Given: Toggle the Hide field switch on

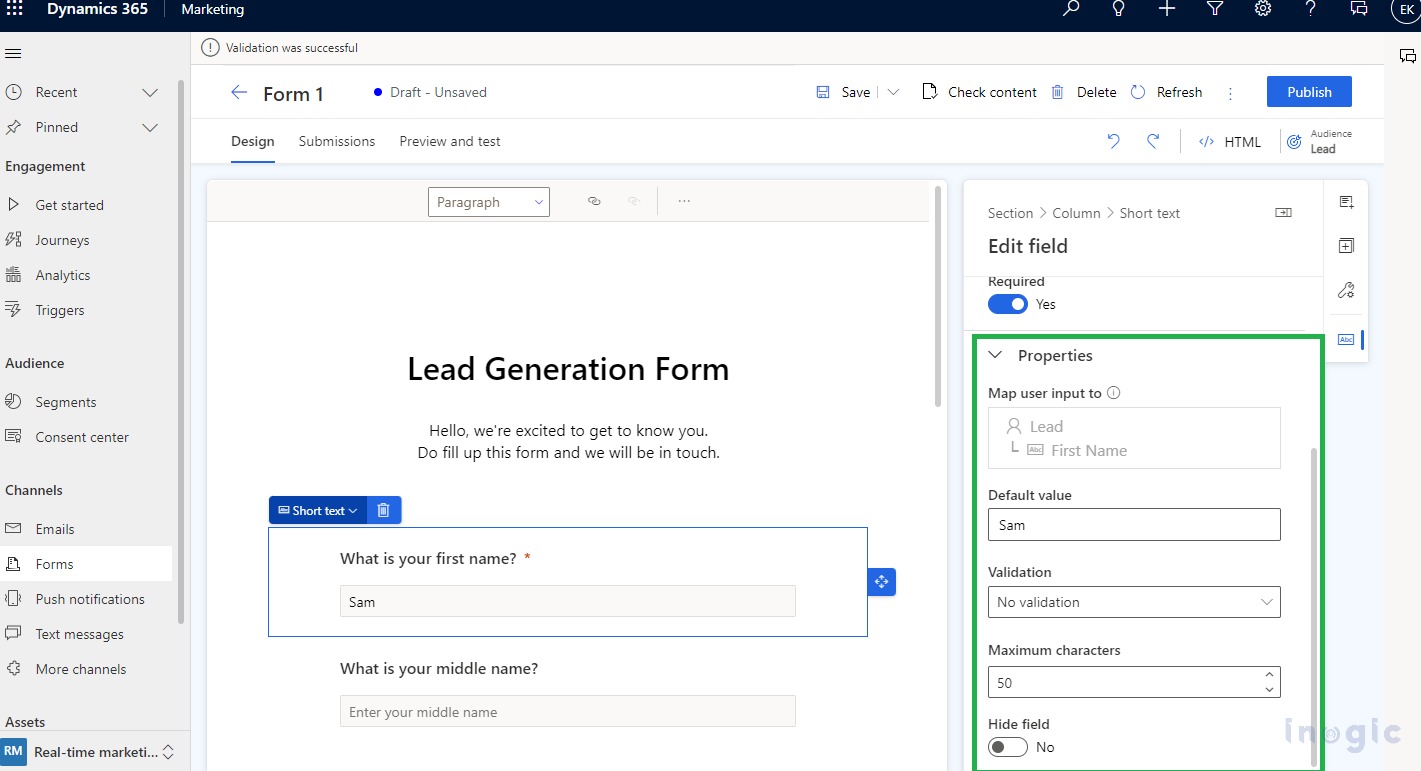Looking at the screenshot, I should [x=1008, y=747].
